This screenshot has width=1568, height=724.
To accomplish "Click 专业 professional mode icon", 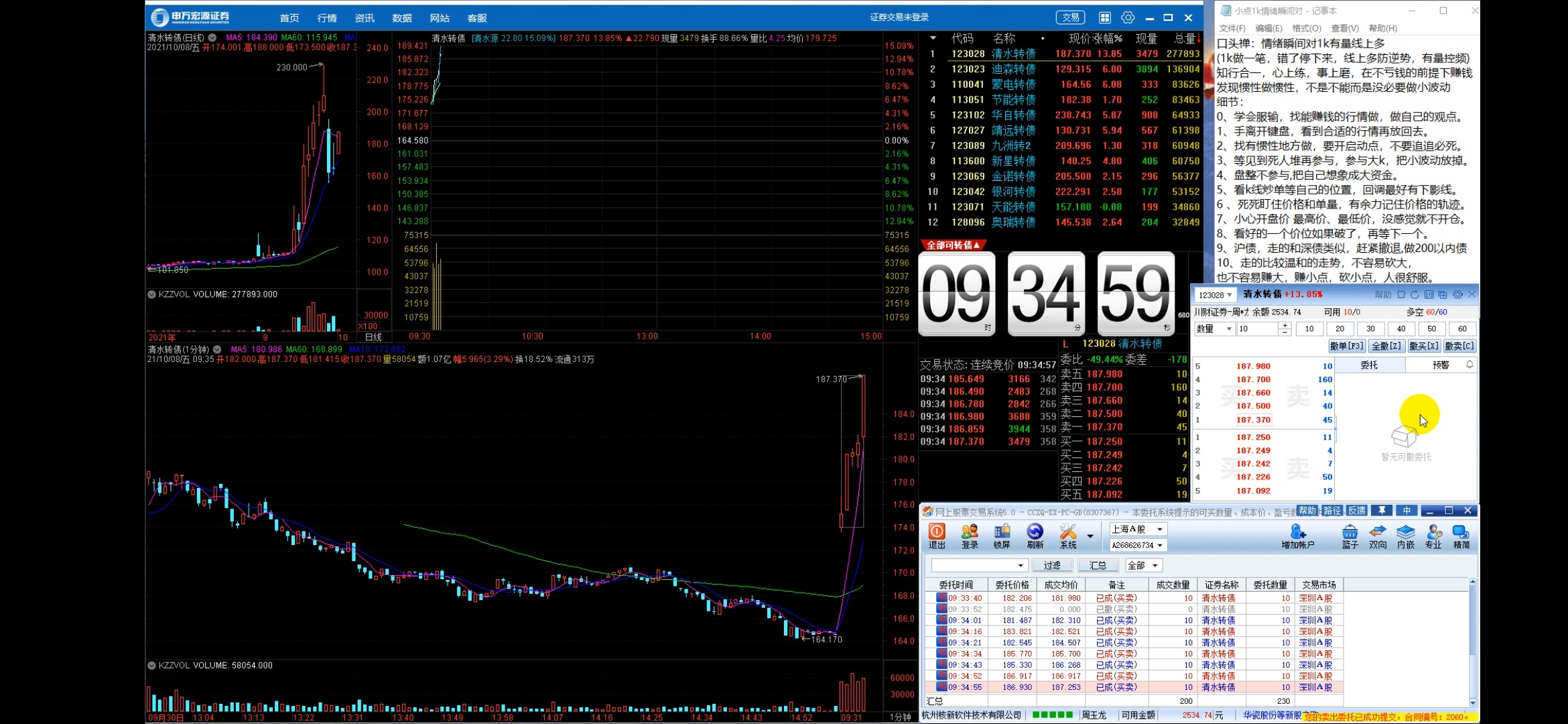I will [1433, 536].
